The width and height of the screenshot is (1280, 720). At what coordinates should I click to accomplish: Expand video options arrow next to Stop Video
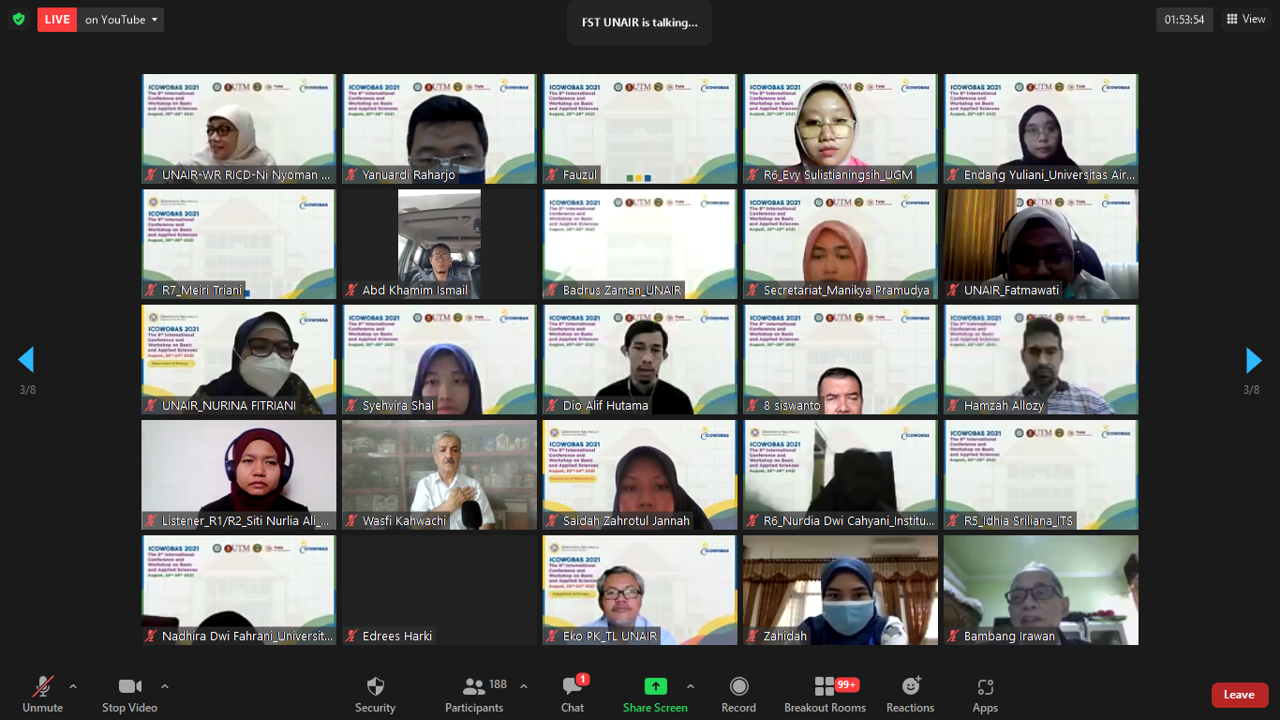pyautogui.click(x=165, y=686)
